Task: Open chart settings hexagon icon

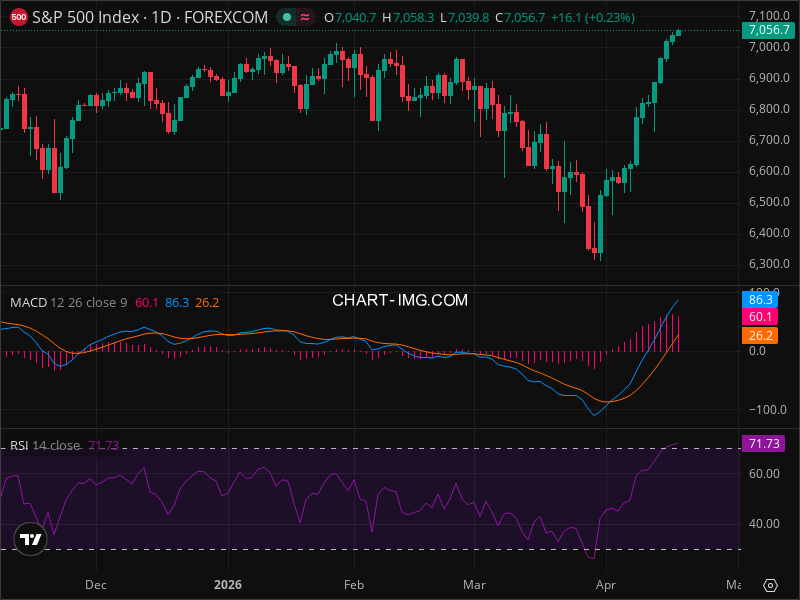Action: (x=770, y=585)
